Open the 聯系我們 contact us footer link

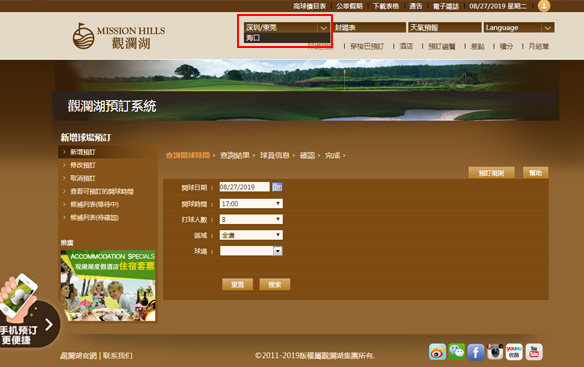[117, 355]
